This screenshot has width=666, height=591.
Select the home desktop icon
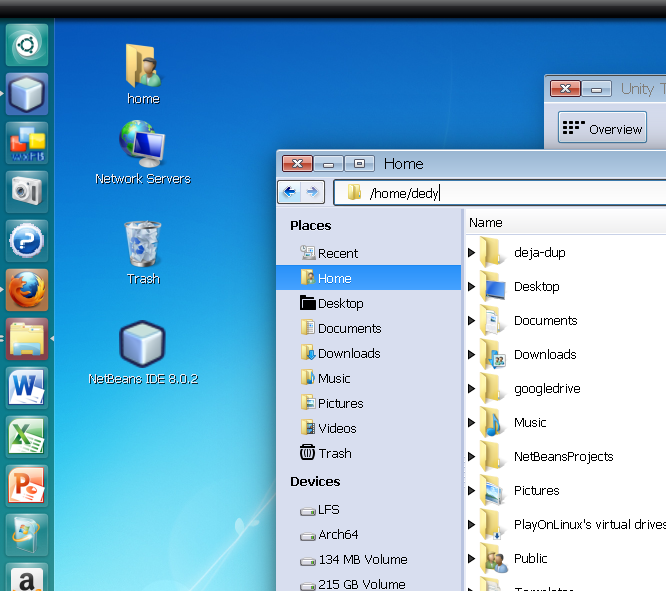[x=143, y=75]
